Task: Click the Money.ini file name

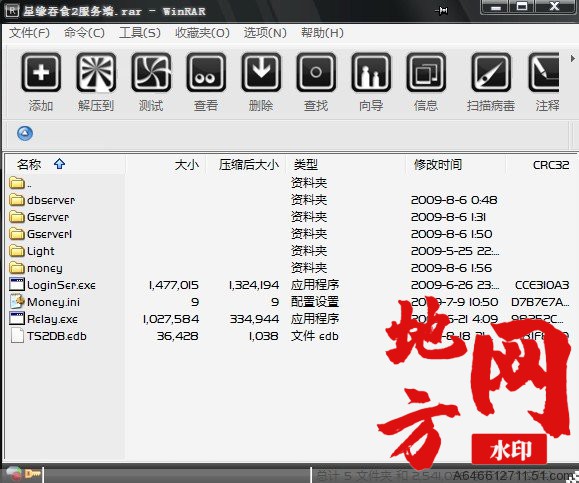Action: click(54, 302)
